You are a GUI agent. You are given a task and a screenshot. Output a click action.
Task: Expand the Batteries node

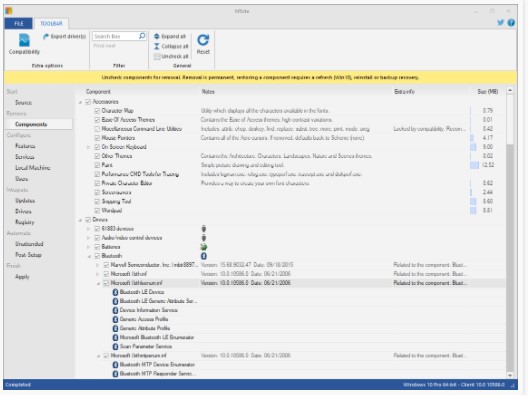89,247
